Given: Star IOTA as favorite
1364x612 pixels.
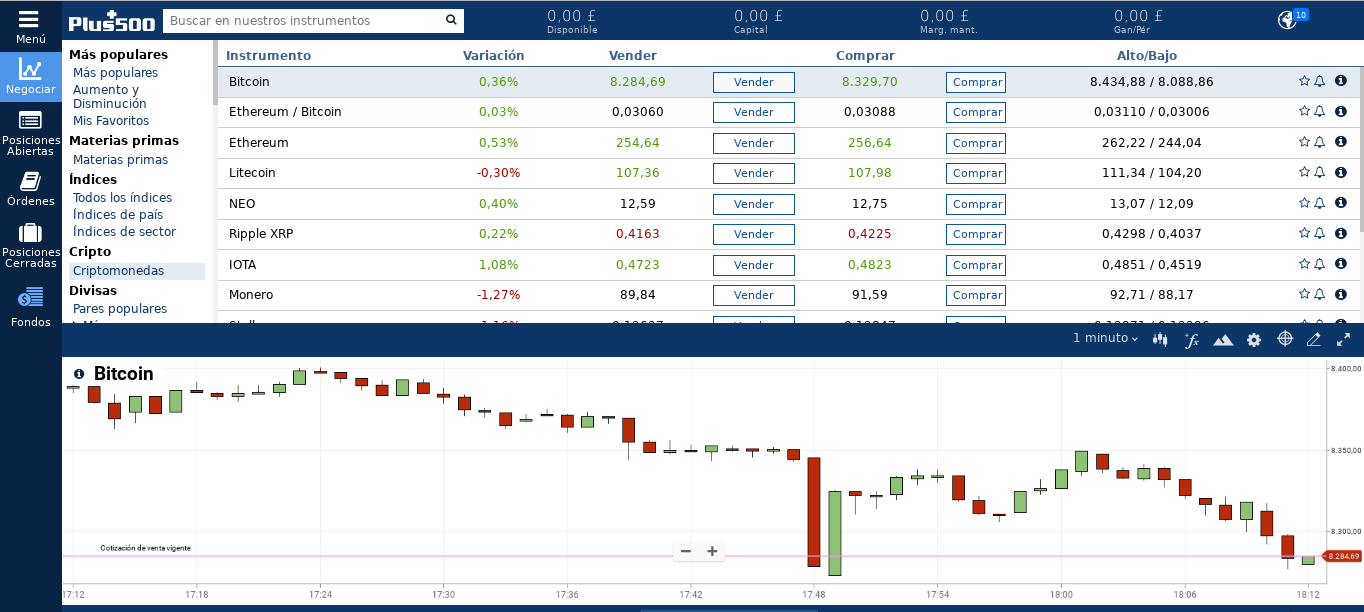Looking at the screenshot, I should 1304,264.
